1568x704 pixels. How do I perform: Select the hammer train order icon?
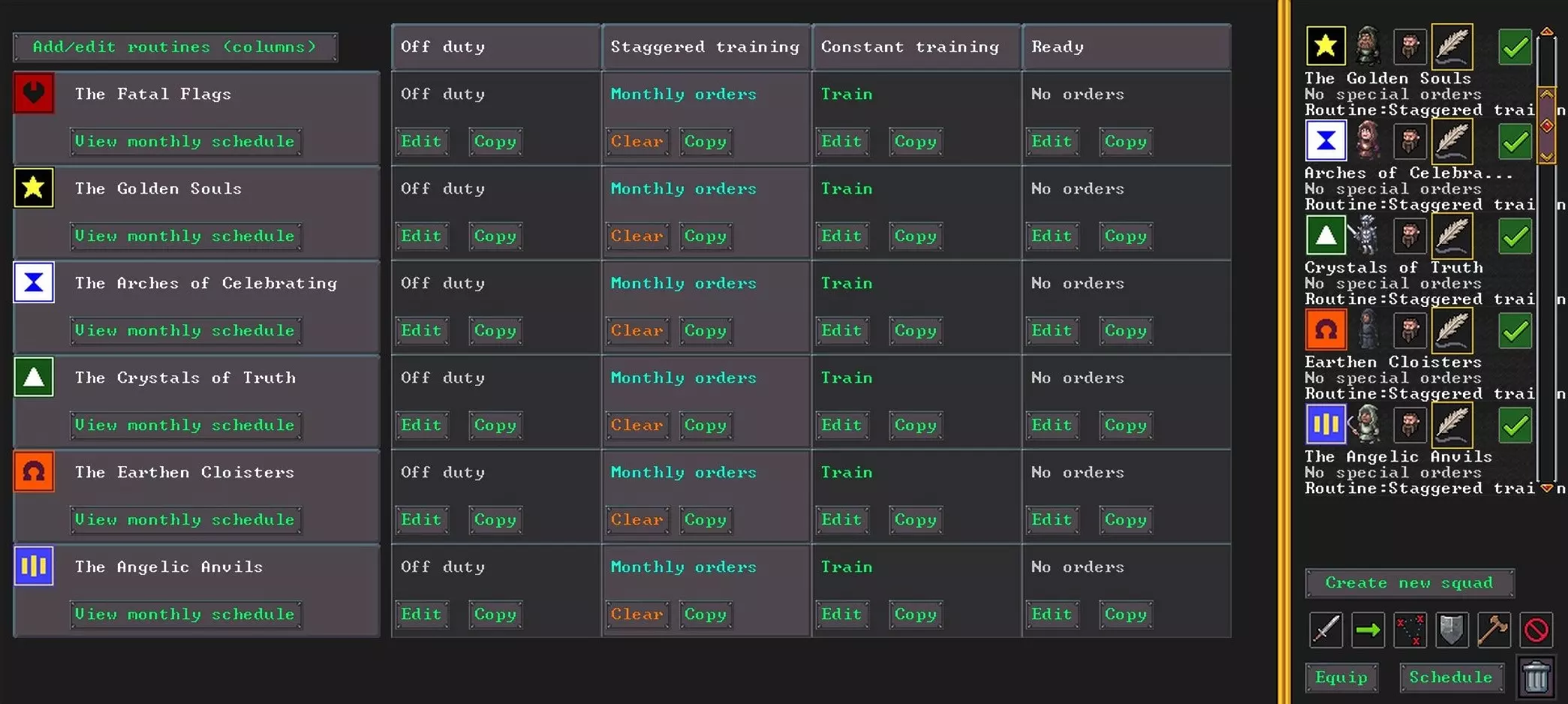[x=1494, y=630]
